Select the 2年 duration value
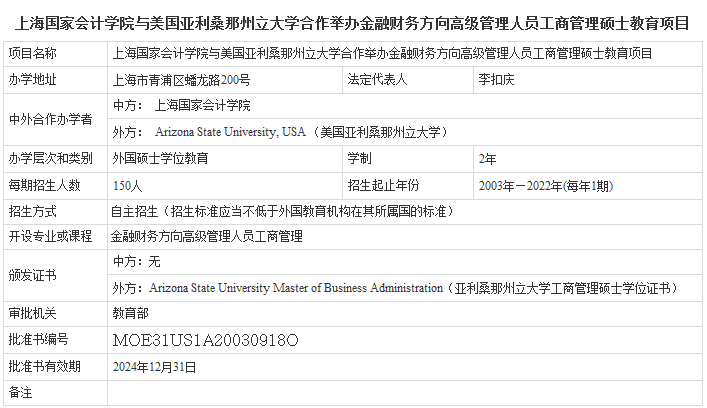 [x=487, y=158]
